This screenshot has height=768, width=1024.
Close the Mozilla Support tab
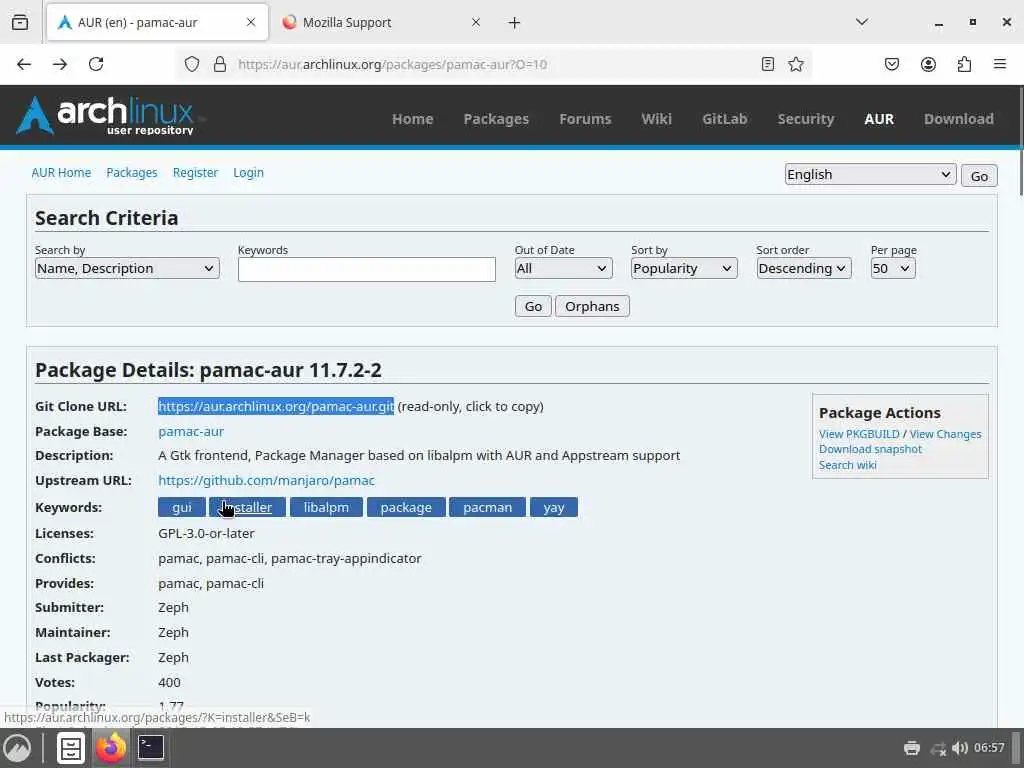476,22
